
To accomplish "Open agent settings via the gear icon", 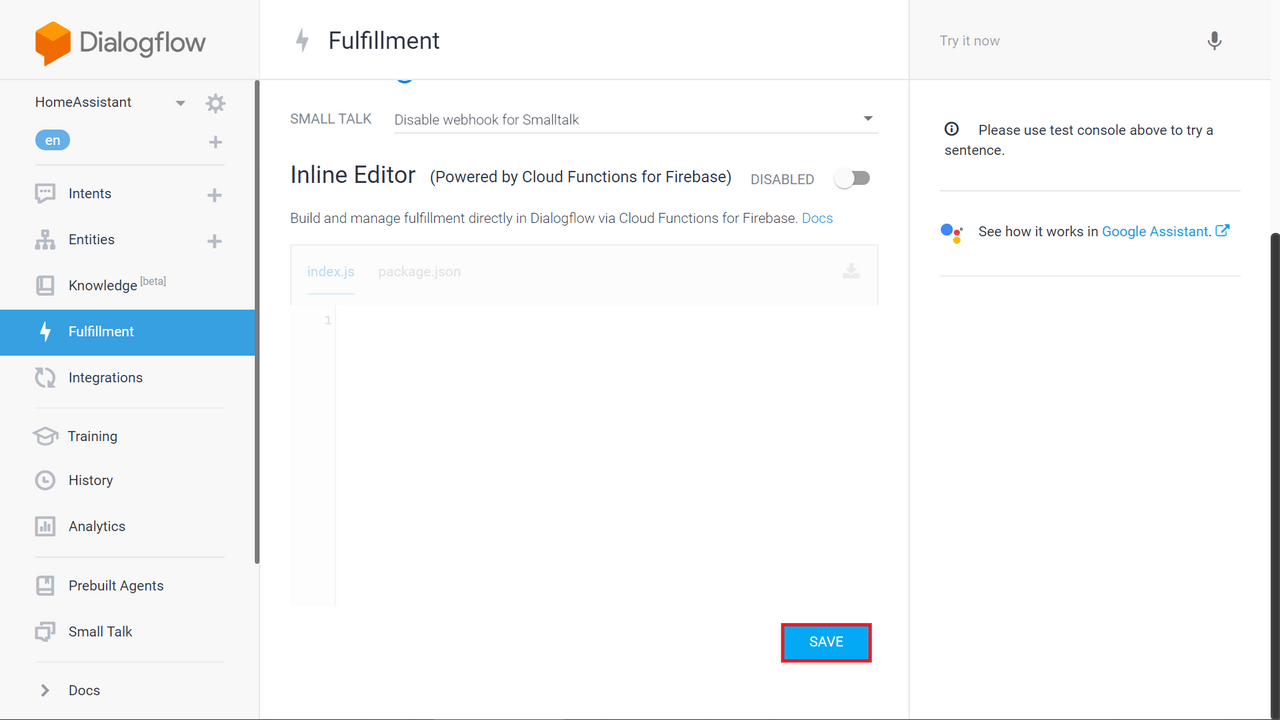I will pyautogui.click(x=215, y=103).
